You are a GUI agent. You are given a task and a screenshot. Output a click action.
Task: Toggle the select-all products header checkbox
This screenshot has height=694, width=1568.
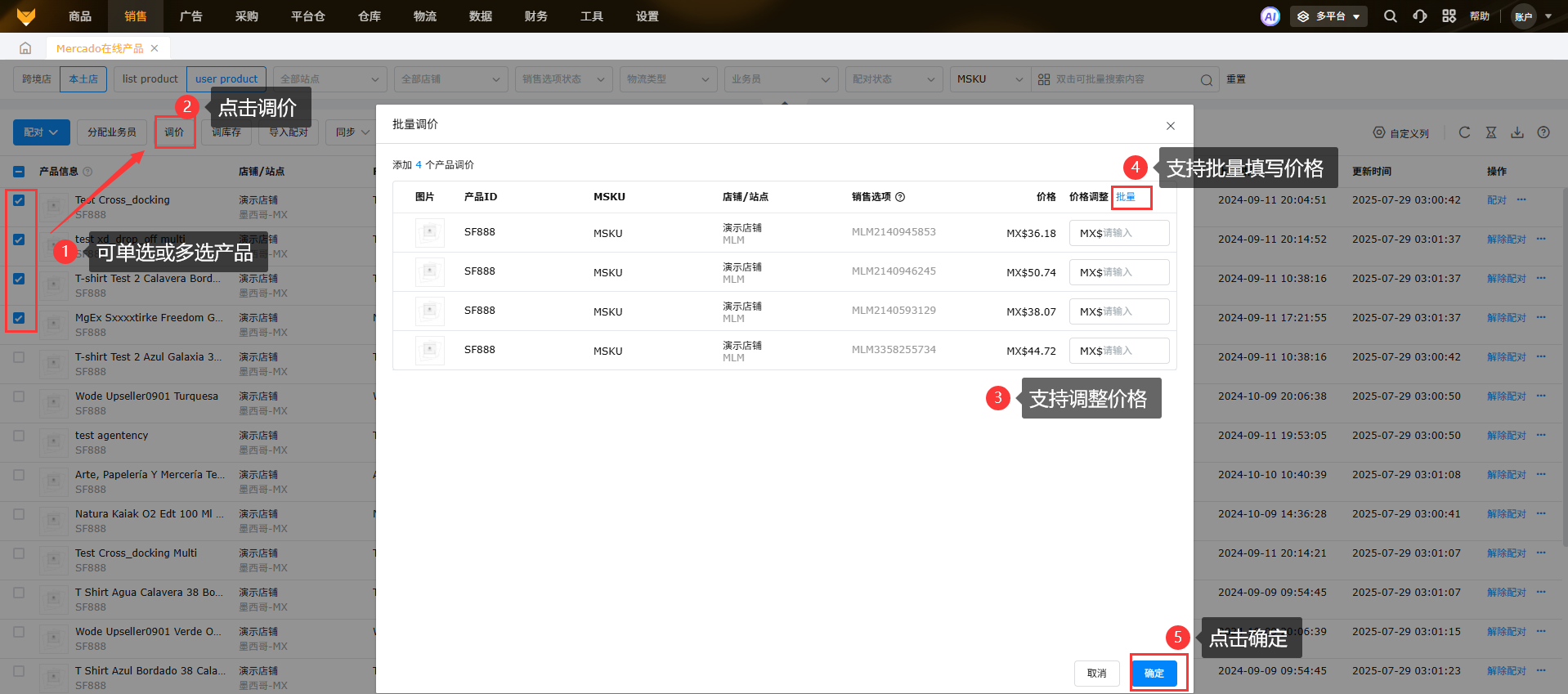point(19,172)
